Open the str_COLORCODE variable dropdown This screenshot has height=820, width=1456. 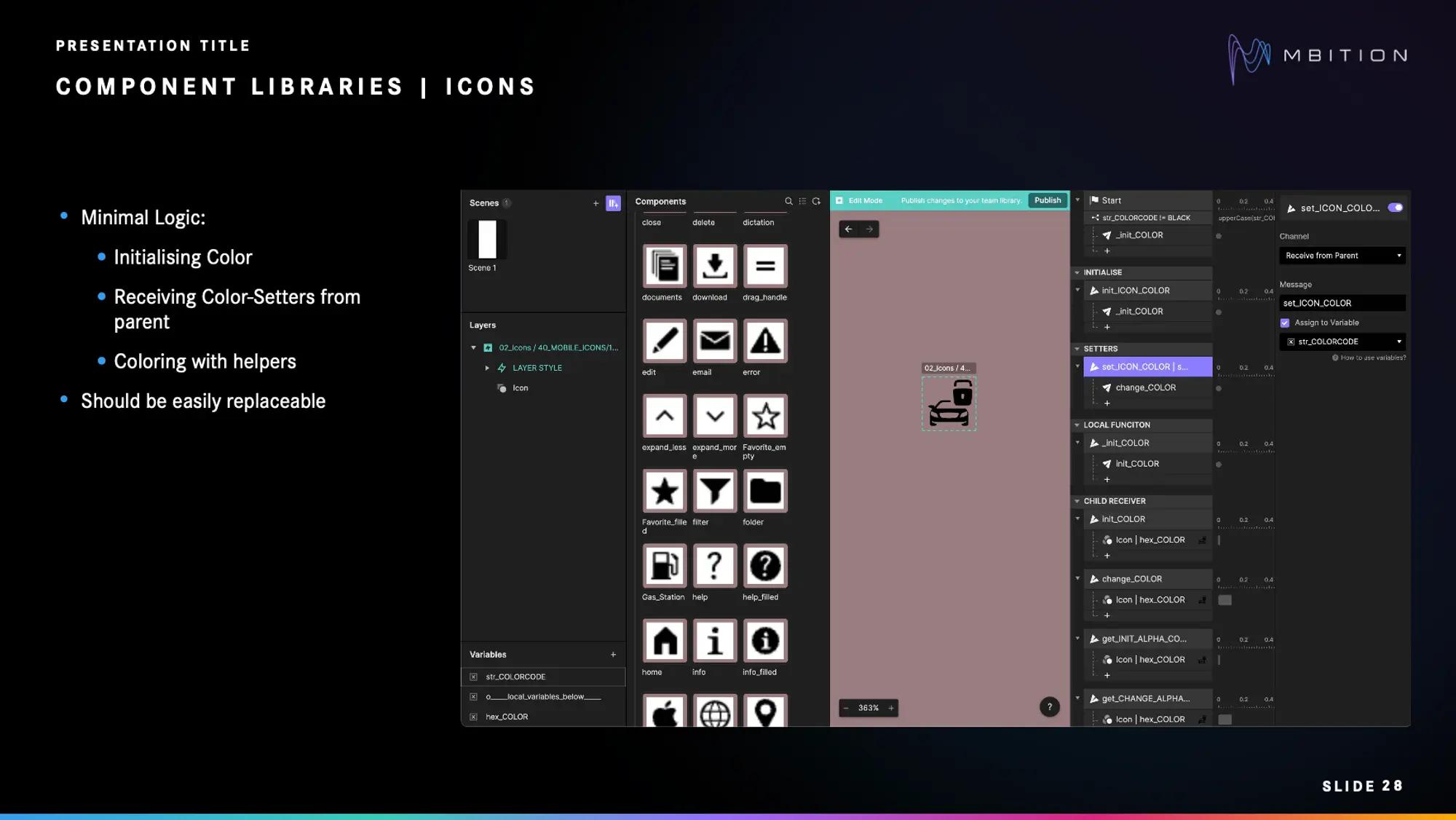click(x=1342, y=342)
